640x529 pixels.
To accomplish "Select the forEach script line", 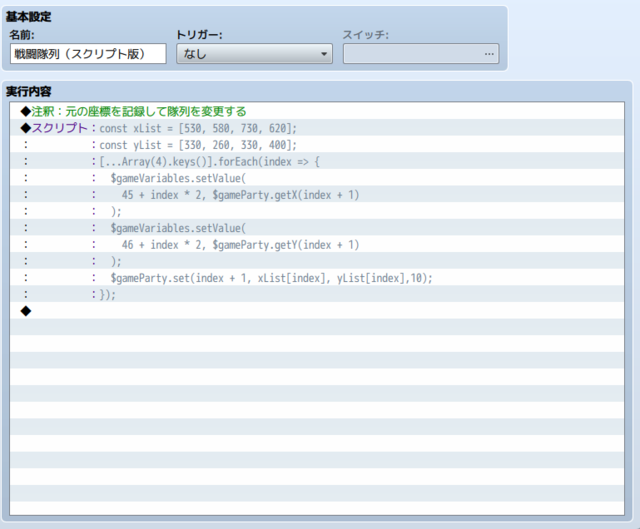I will [317, 161].
